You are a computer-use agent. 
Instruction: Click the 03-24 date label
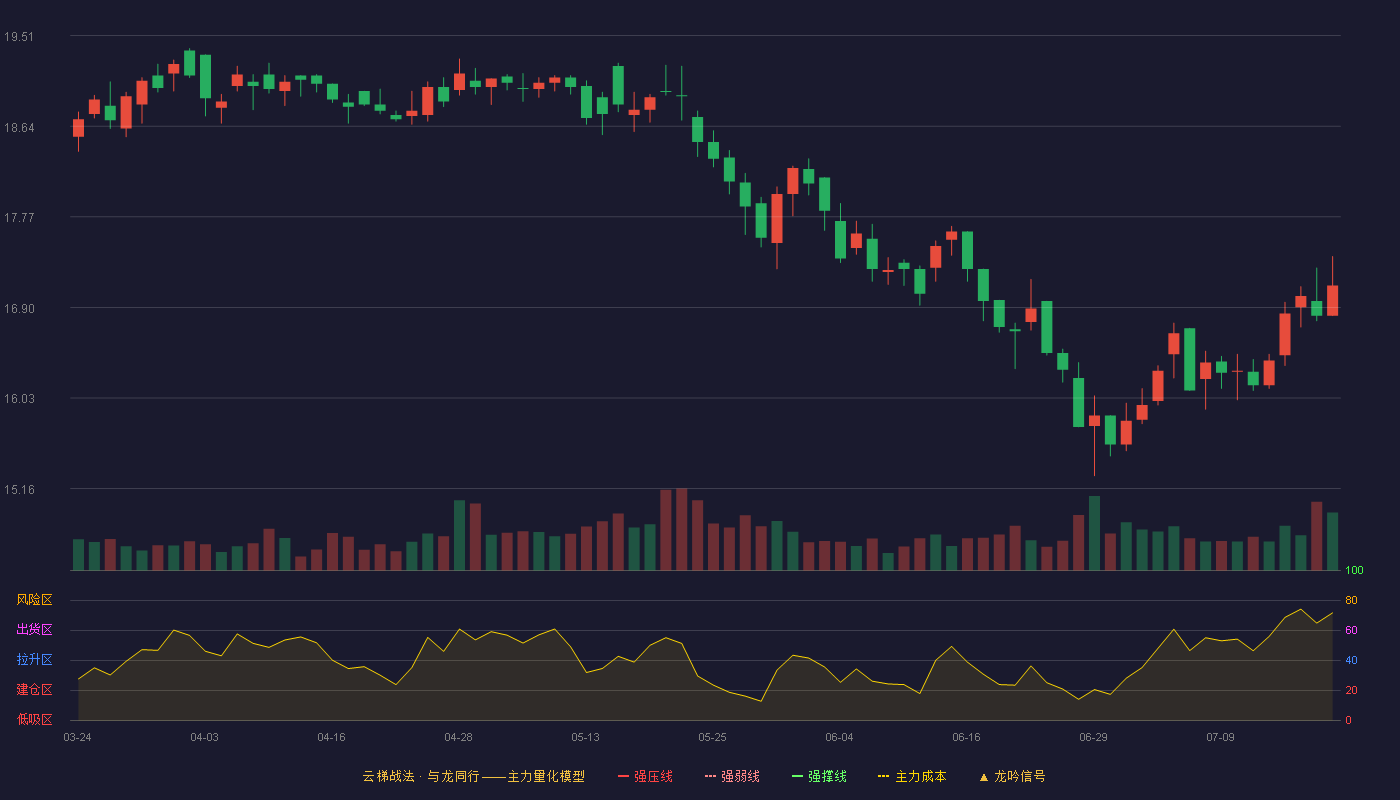[x=77, y=737]
